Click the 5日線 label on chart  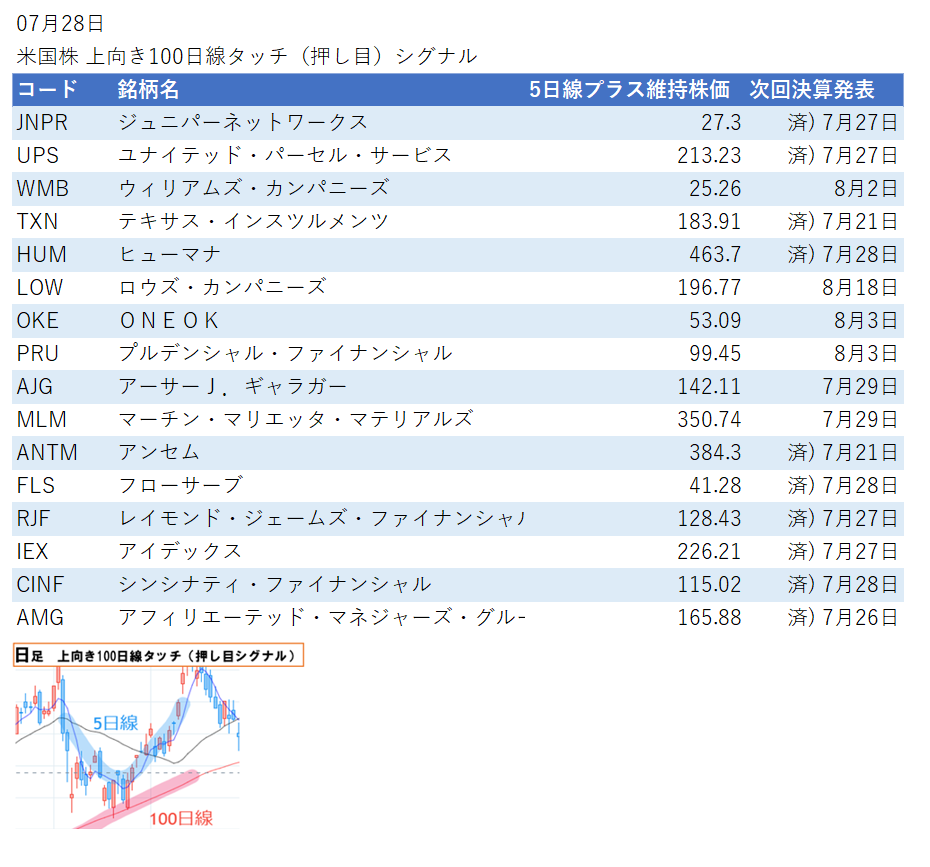pyautogui.click(x=116, y=723)
